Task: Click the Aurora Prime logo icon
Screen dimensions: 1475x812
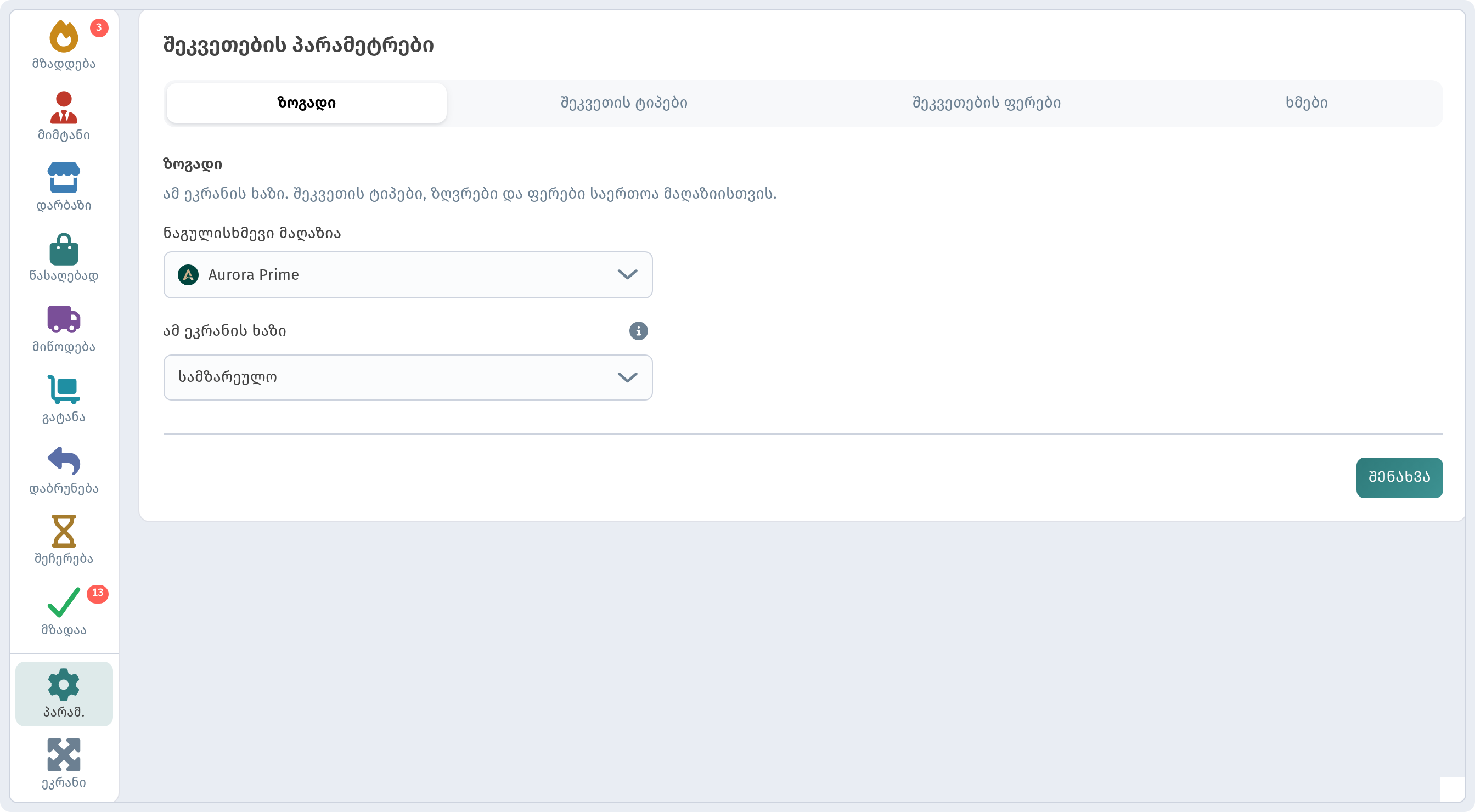Action: (x=188, y=275)
